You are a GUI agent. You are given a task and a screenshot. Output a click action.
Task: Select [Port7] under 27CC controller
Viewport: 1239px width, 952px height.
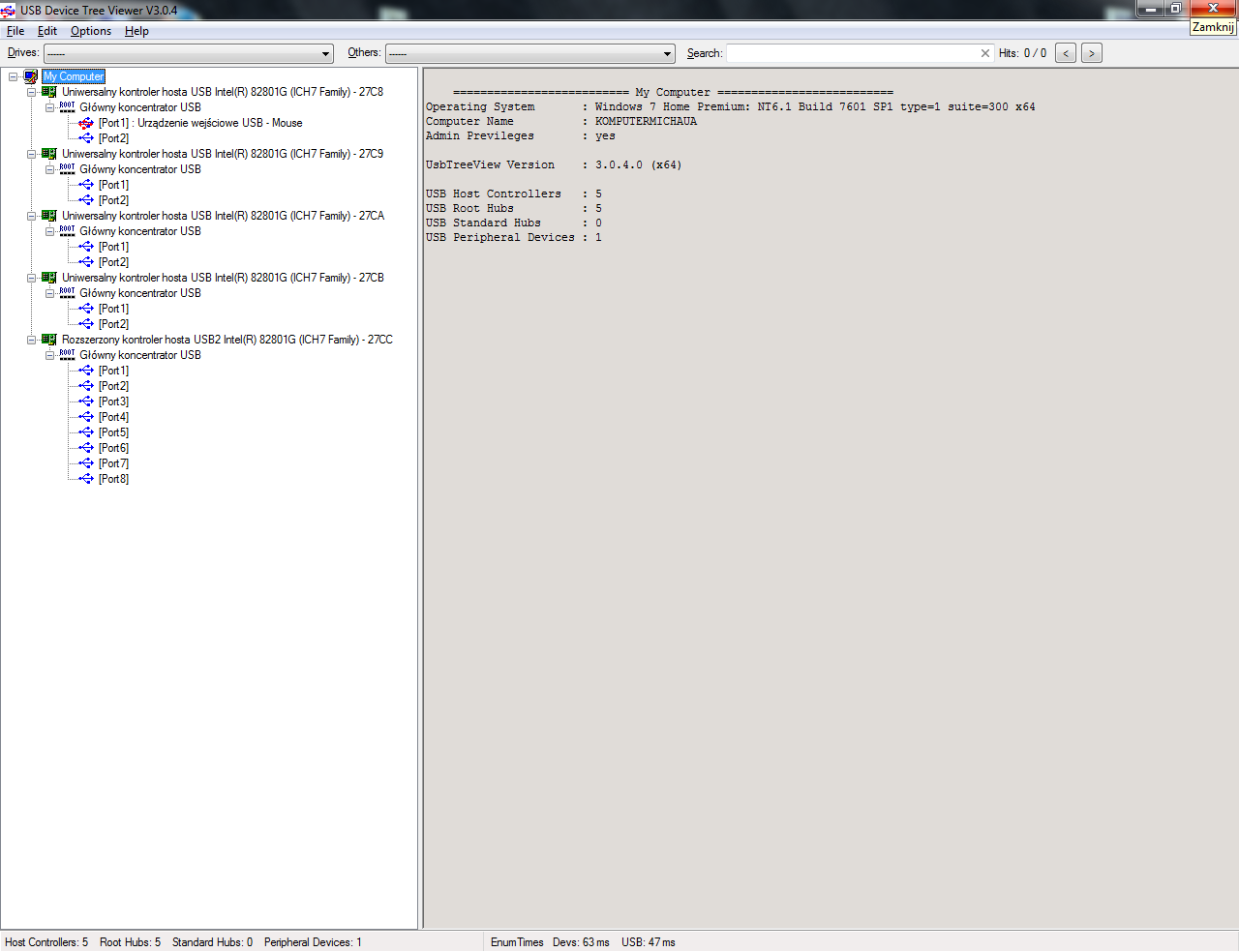click(113, 463)
